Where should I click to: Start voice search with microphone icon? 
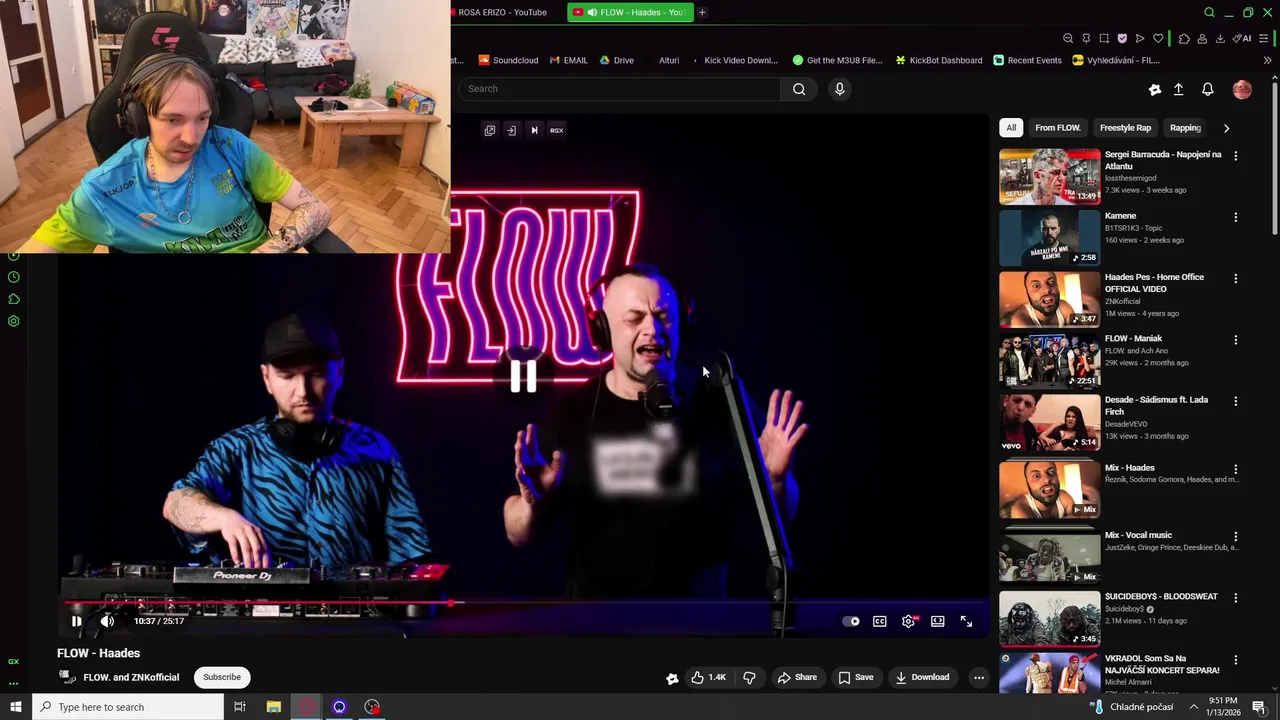pos(839,89)
